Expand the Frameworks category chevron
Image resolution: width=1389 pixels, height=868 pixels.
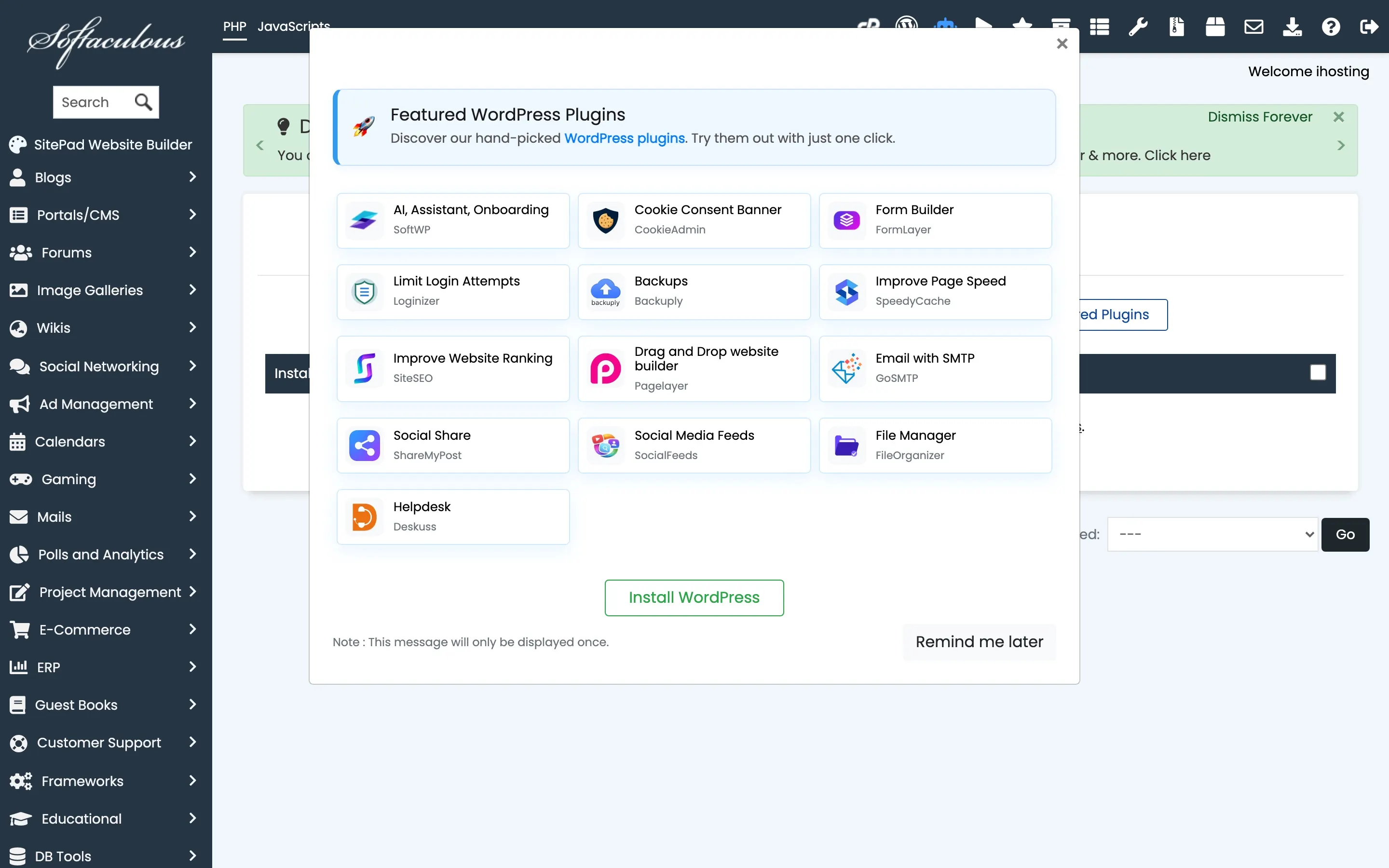[x=193, y=781]
